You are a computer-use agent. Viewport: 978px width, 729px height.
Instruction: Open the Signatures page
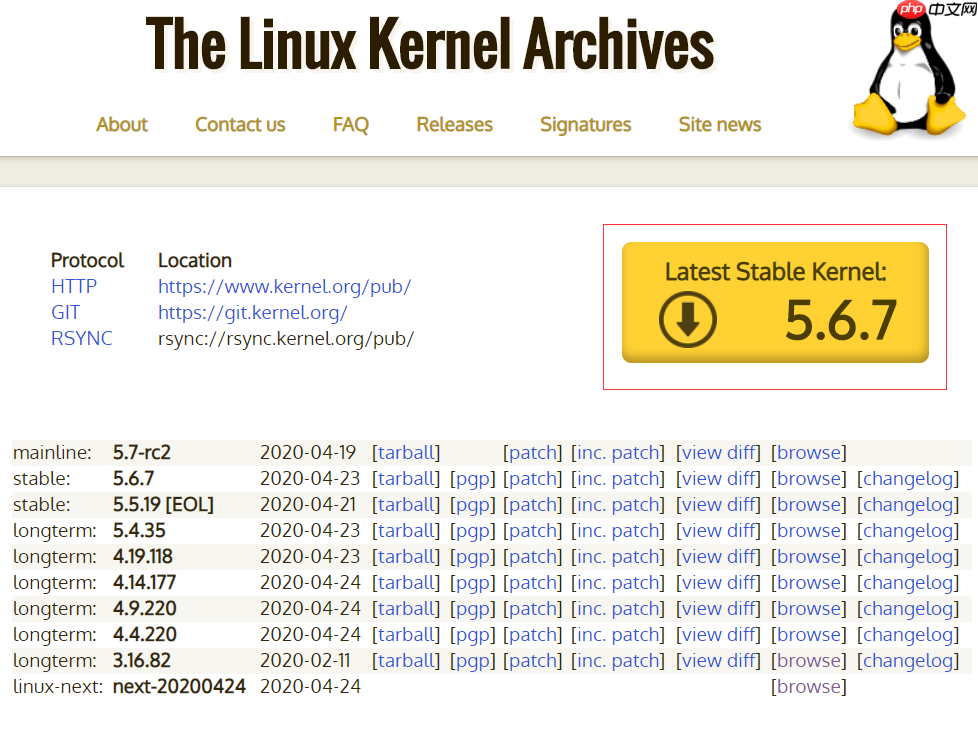click(585, 125)
